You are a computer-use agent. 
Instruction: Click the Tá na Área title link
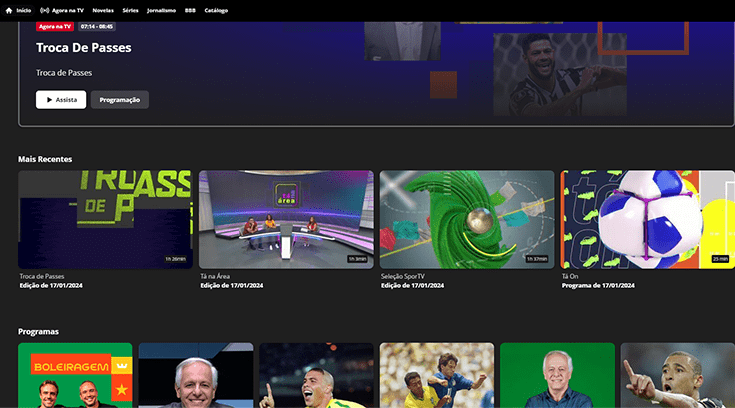pos(215,276)
